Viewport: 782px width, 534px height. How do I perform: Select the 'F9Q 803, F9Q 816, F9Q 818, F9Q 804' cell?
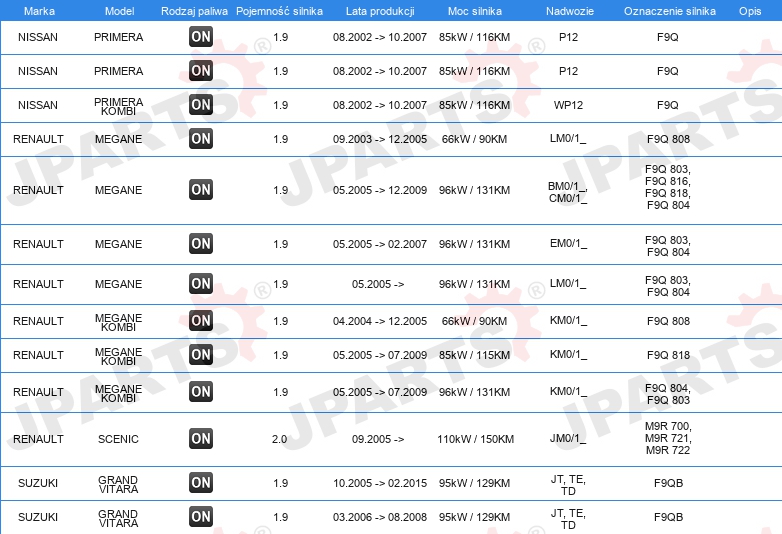click(668, 187)
